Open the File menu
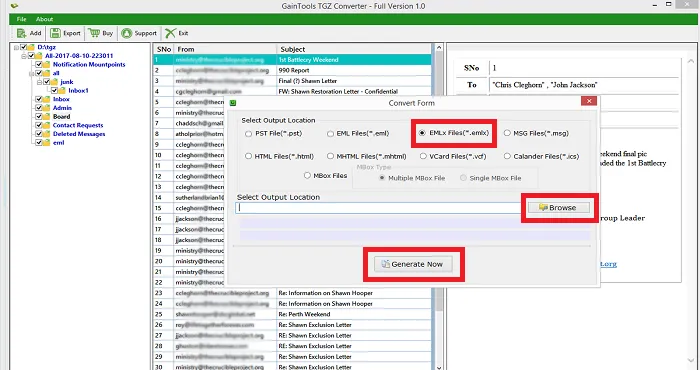The height and width of the screenshot is (370, 700). tap(21, 19)
